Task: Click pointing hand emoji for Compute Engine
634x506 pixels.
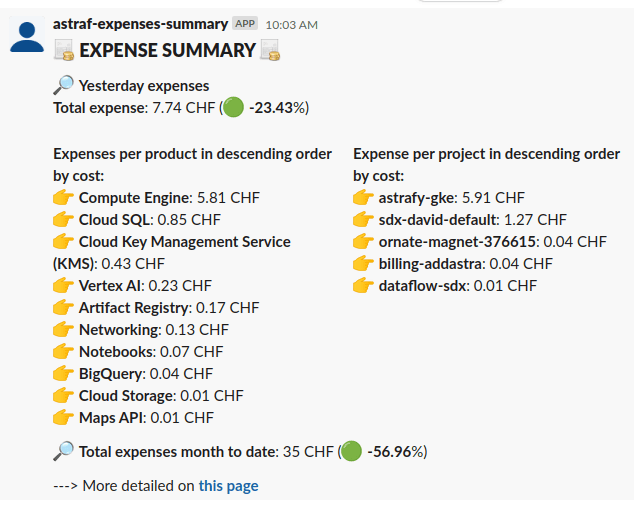Action: (63, 198)
